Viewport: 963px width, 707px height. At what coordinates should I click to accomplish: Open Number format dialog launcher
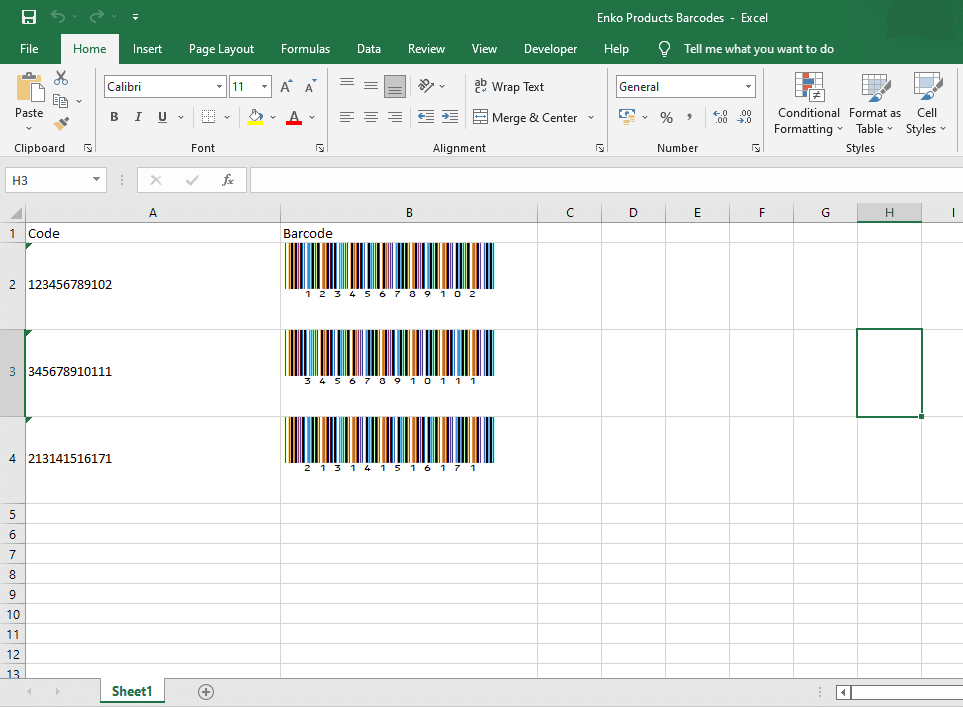coord(756,148)
